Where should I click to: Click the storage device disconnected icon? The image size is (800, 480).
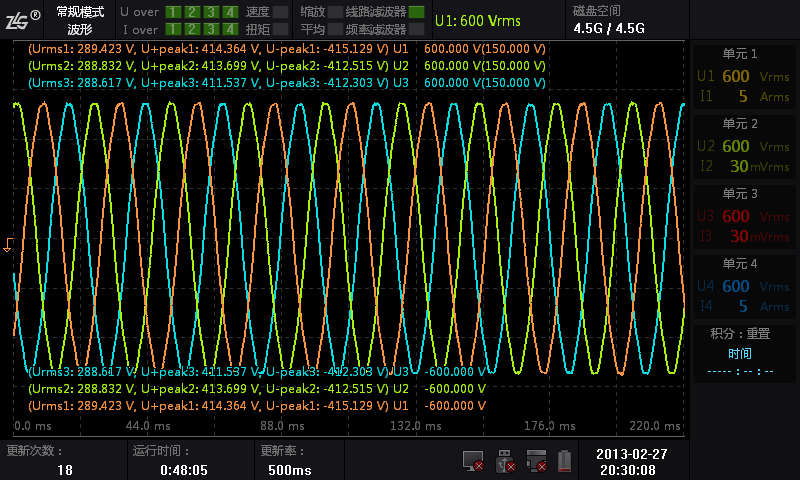tap(537, 461)
